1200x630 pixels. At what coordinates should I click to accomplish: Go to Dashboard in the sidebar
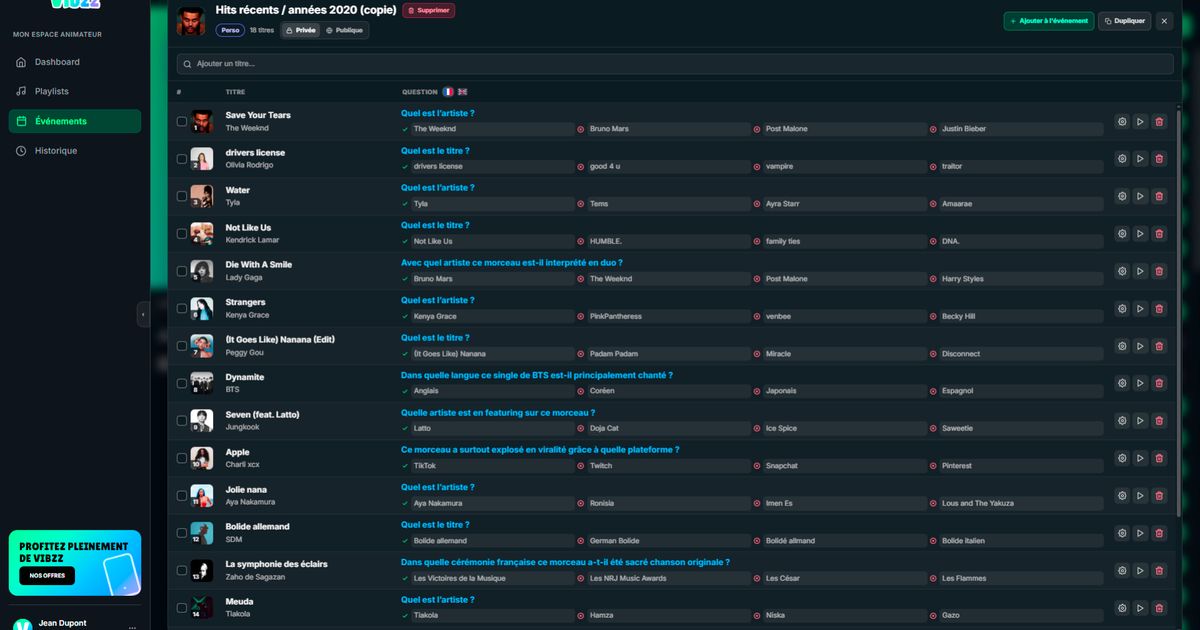coord(75,62)
